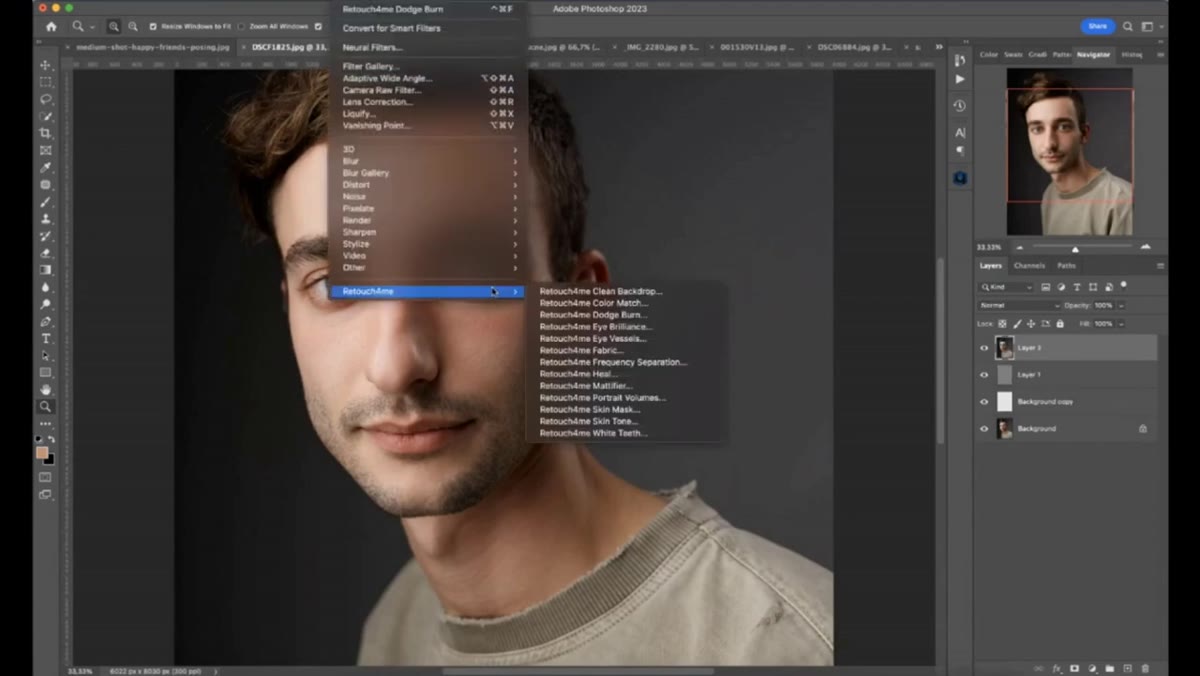Viewport: 1200px width, 676px height.
Task: Click the Actions play icon in side strip
Action: (x=960, y=79)
